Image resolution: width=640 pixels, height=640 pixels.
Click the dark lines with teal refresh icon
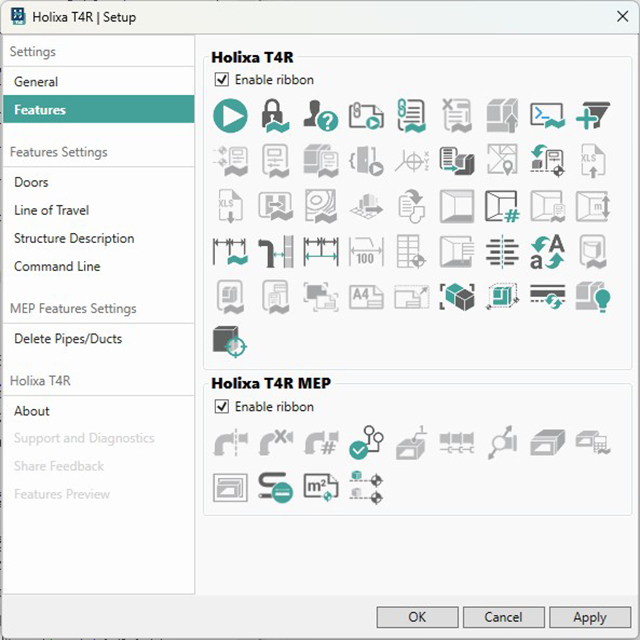click(547, 297)
